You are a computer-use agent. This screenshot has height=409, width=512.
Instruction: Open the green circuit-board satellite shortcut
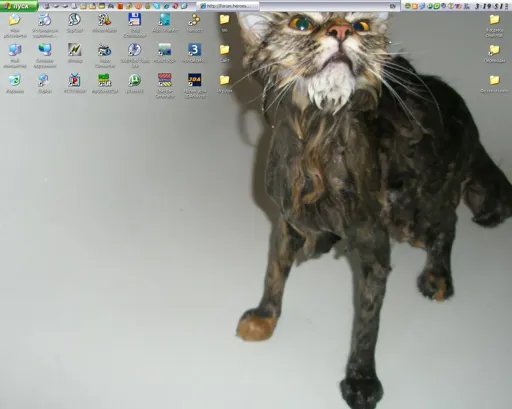104,80
